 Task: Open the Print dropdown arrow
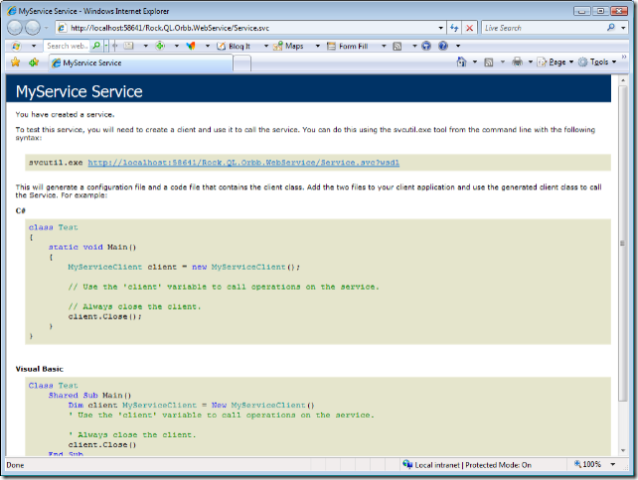(x=530, y=62)
